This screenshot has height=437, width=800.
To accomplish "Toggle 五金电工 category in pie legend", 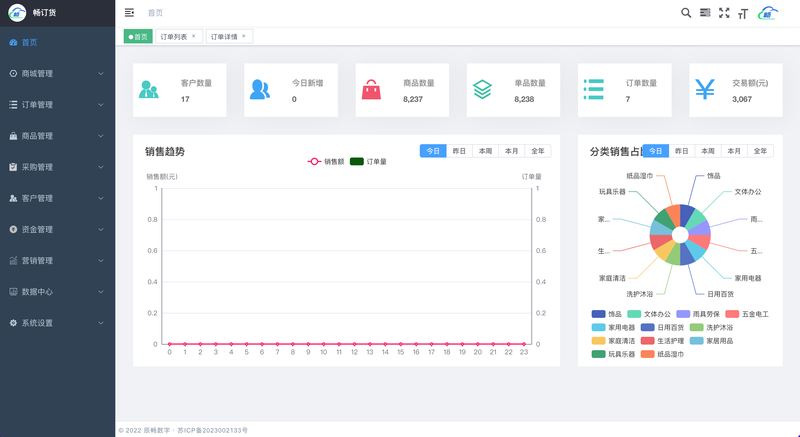I will [x=747, y=314].
